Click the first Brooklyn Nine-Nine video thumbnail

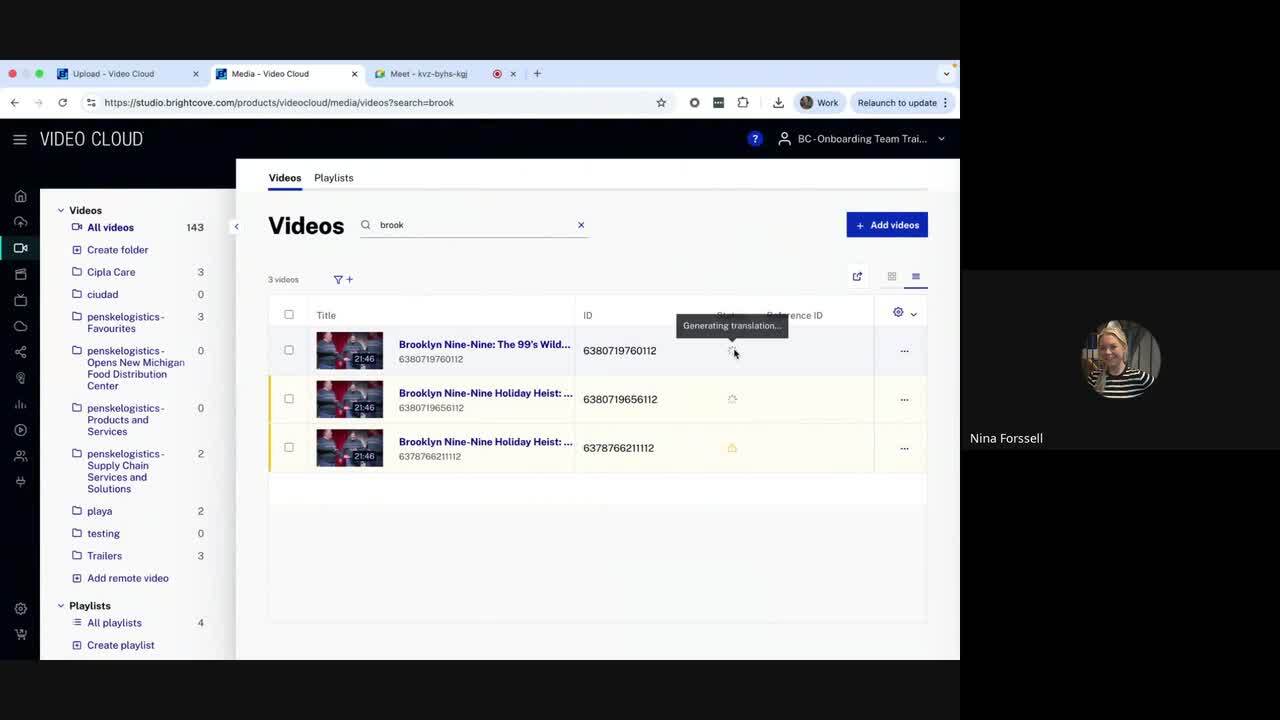349,351
